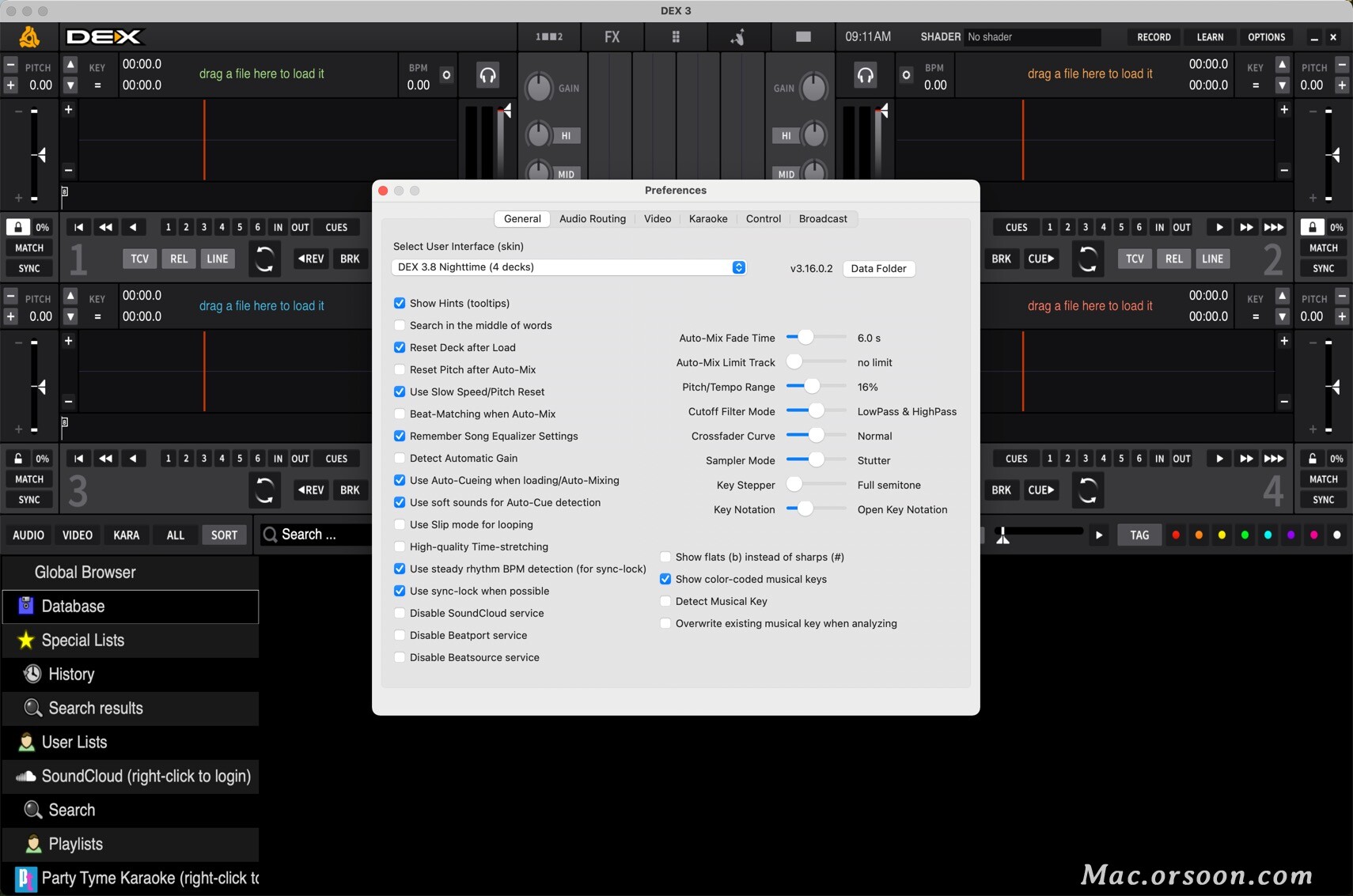
Task: Open the FX panel in top bar
Action: [x=612, y=36]
